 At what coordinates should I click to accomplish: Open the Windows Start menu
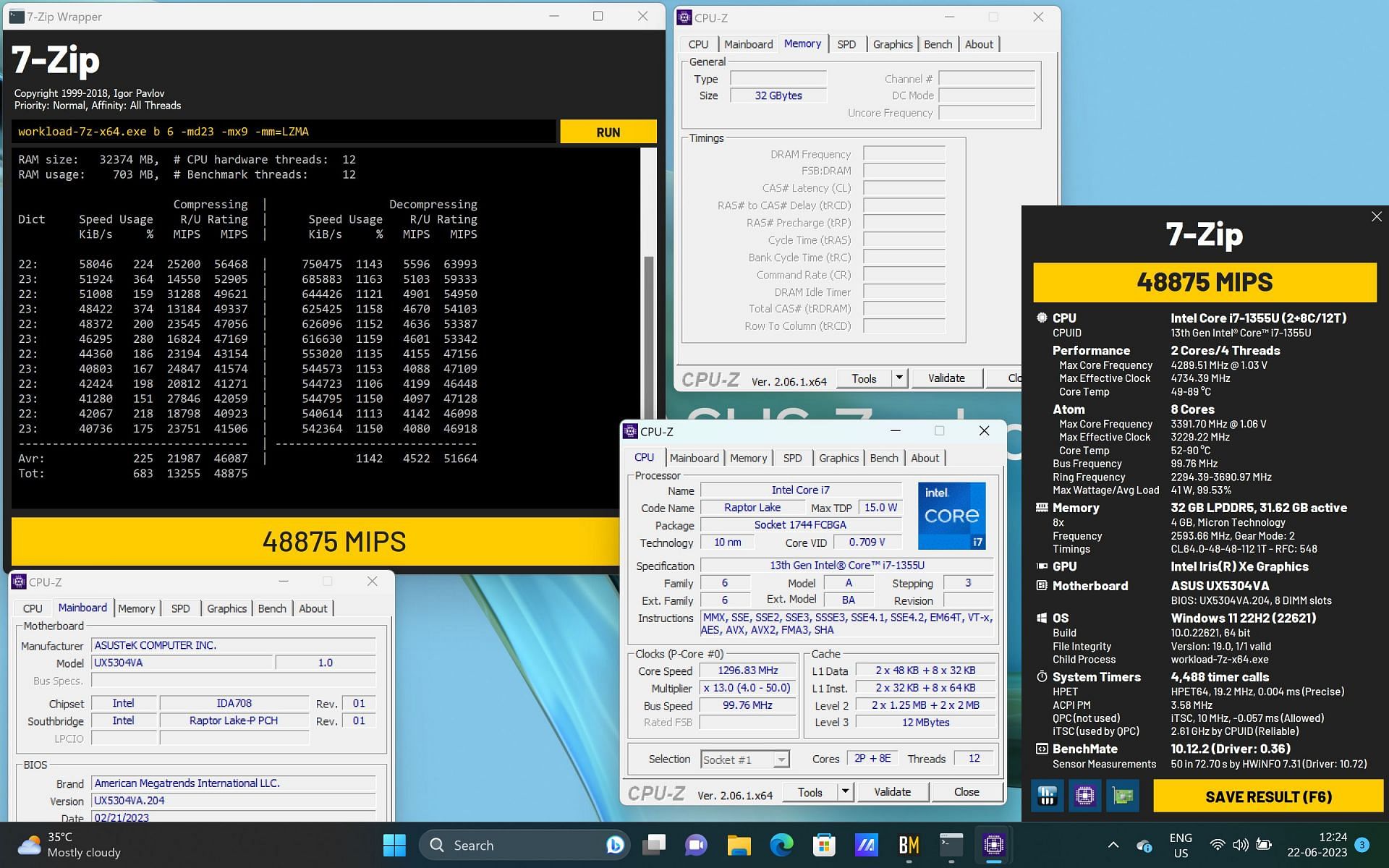tap(394, 845)
